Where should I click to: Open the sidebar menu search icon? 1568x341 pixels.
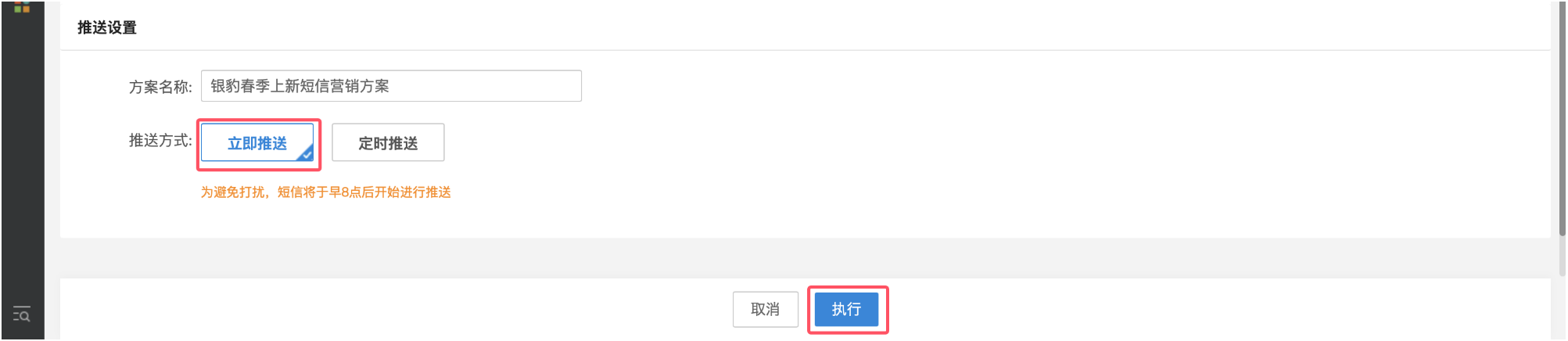(22, 314)
